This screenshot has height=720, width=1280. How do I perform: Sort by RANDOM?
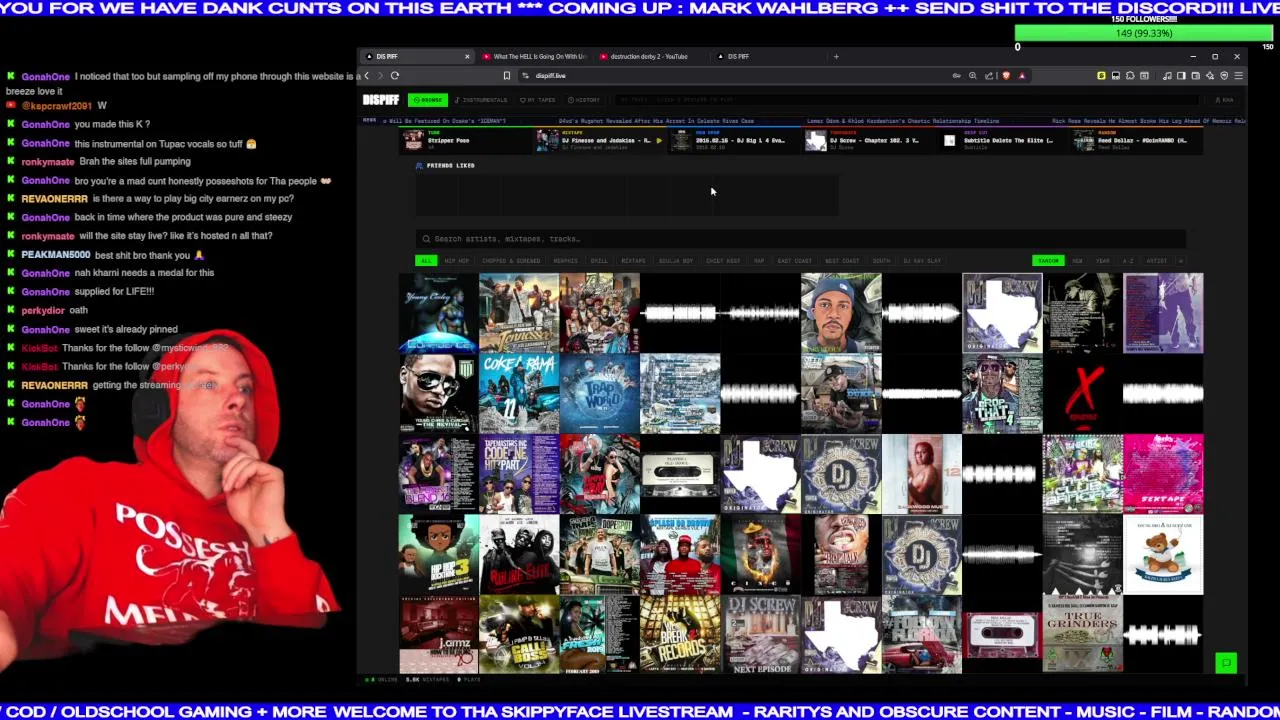click(1048, 261)
